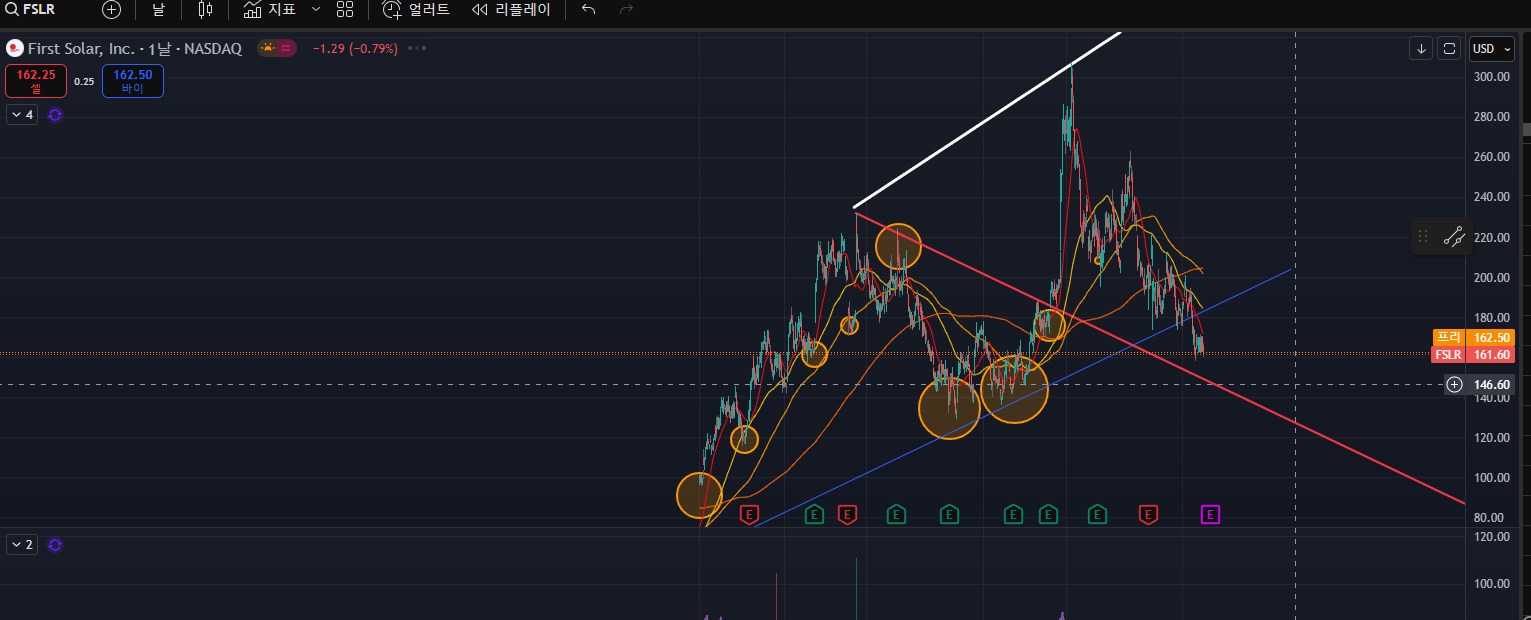Collapse the 4 indicators legend in main pane
1531x620 pixels.
click(x=21, y=115)
